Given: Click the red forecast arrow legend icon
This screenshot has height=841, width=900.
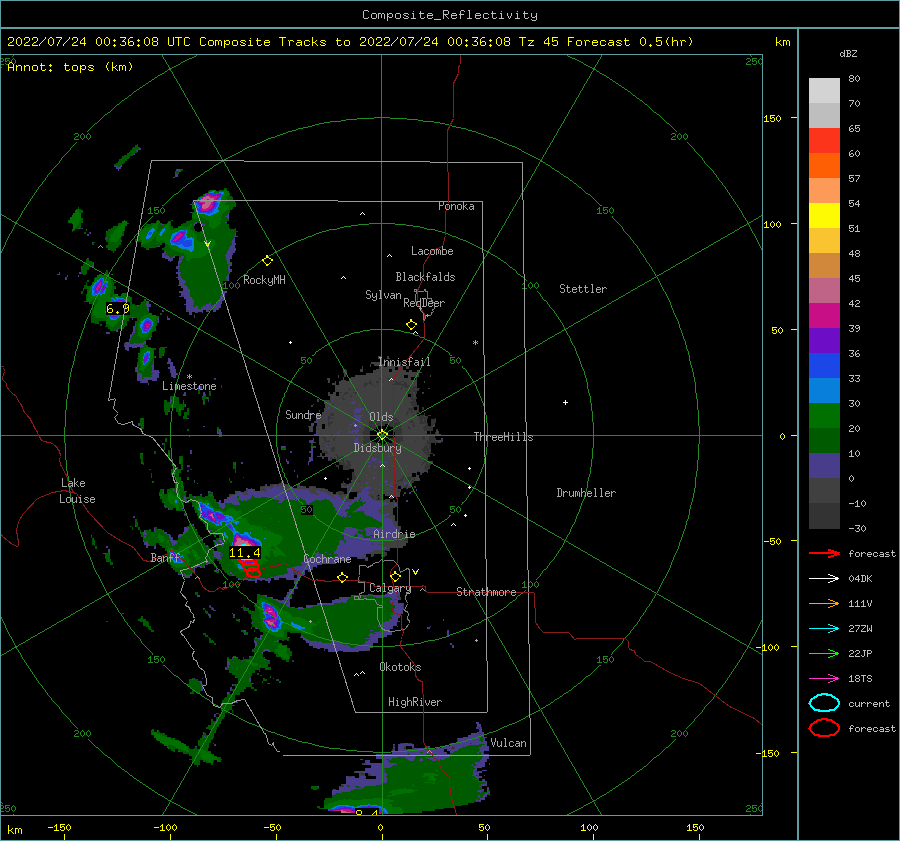Looking at the screenshot, I should point(824,553).
